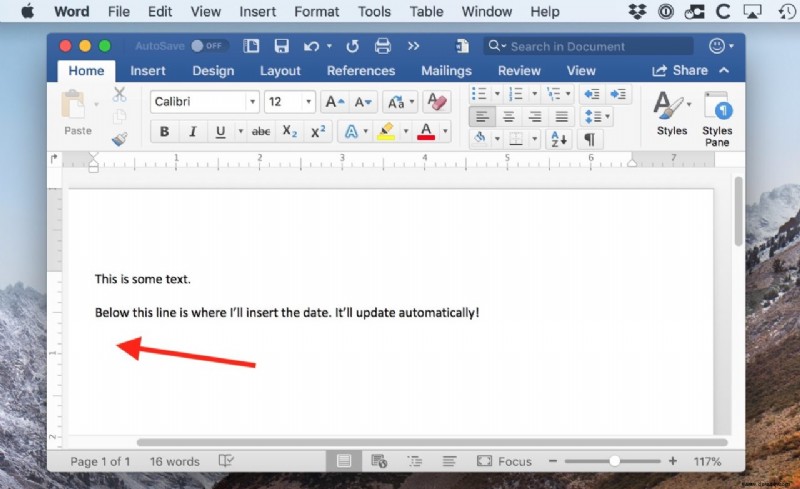Click the Share button
The height and width of the screenshot is (489, 800).
[x=680, y=70]
